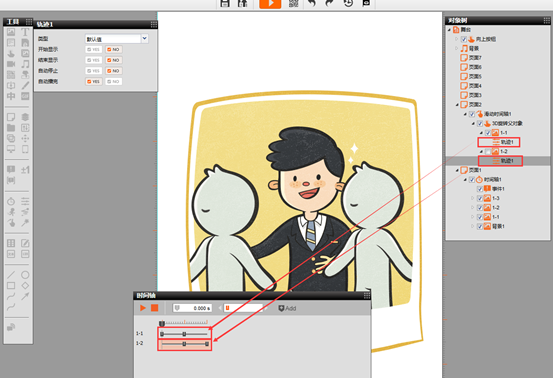Click the 0.000 s time field
Image resolution: width=553 pixels, height=378 pixels.
(192, 308)
